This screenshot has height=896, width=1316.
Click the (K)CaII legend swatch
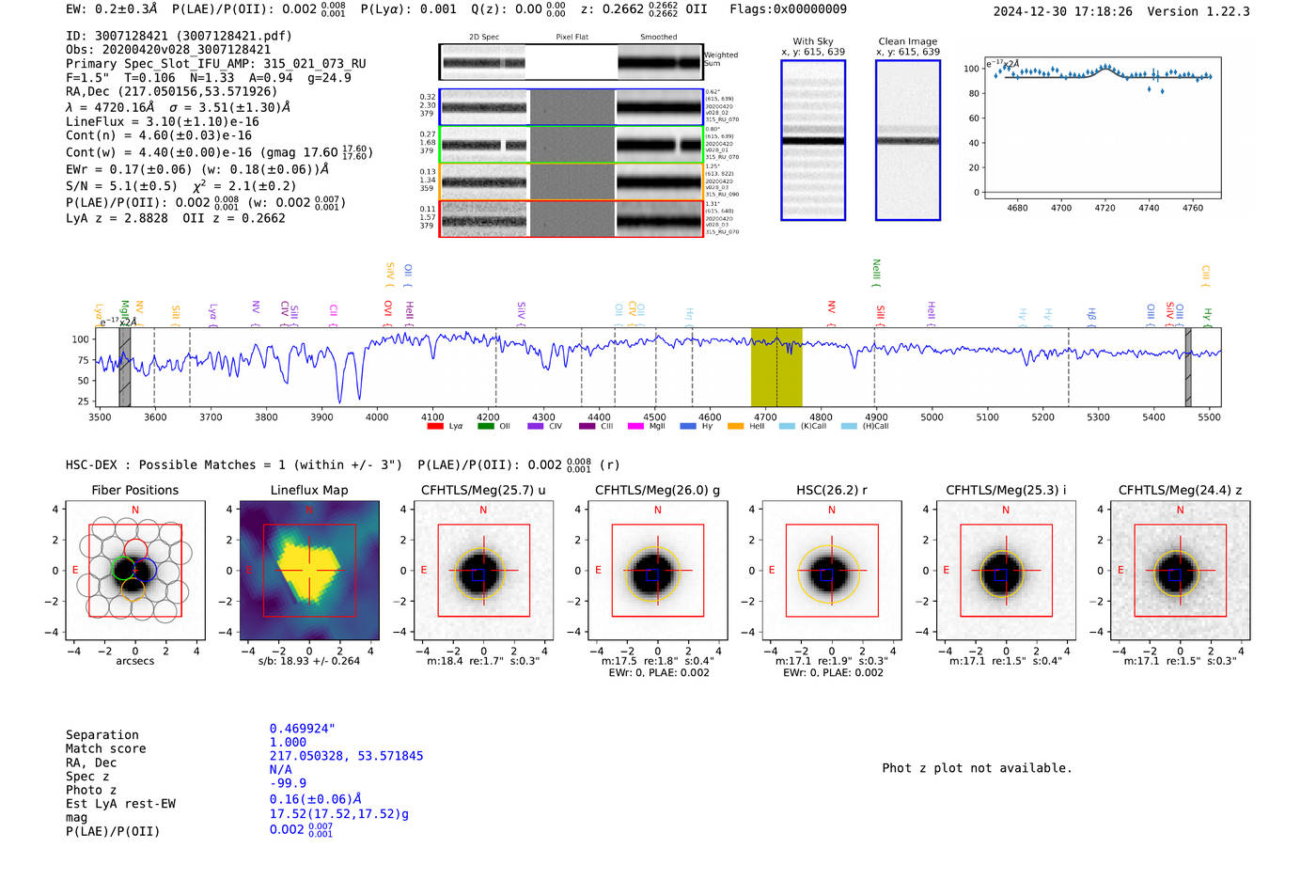[x=787, y=426]
